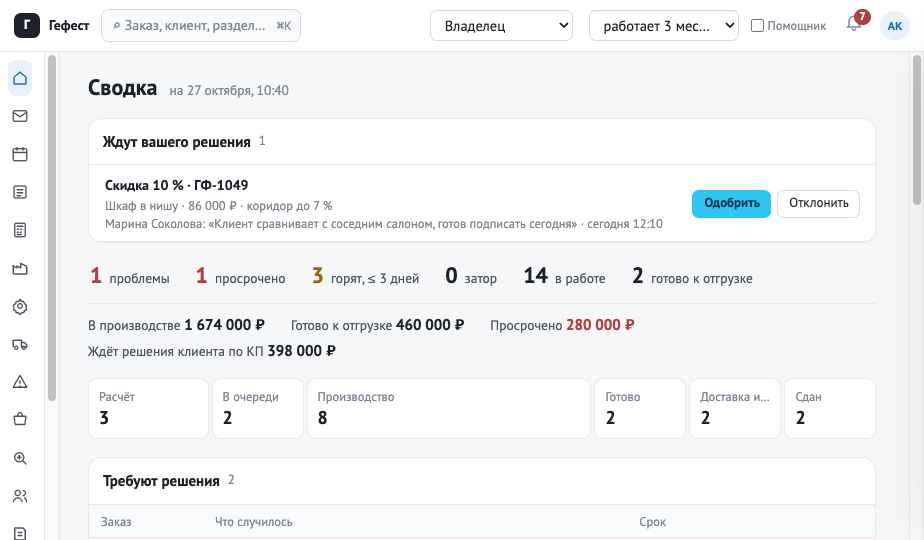Screen dimensions: 924x540
Task: Click the '0 затор' counter
Action: pyautogui.click(x=471, y=276)
